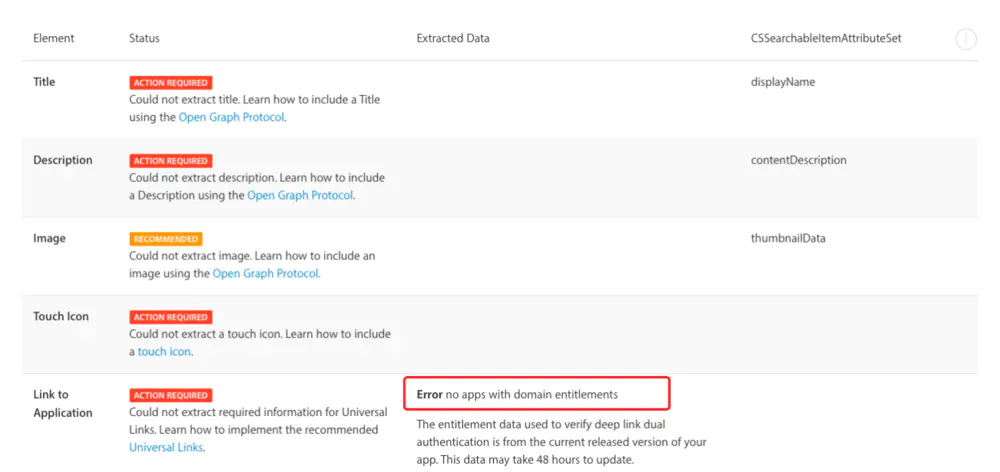The height and width of the screenshot is (472, 1000).
Task: Click the contentDescription attribute value
Action: (798, 160)
